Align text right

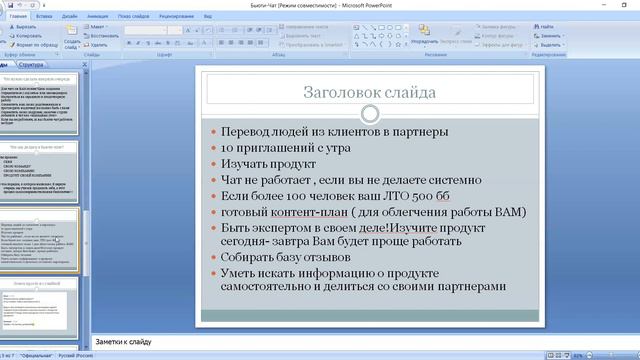coord(241,42)
